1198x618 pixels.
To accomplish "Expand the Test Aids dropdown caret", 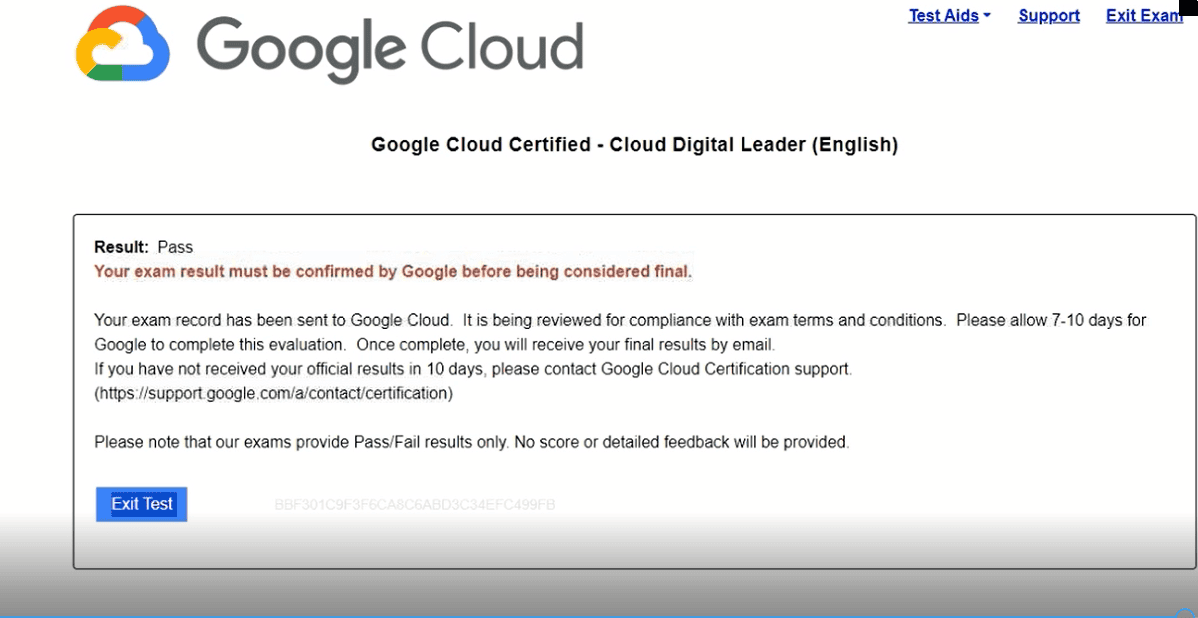I will (987, 16).
